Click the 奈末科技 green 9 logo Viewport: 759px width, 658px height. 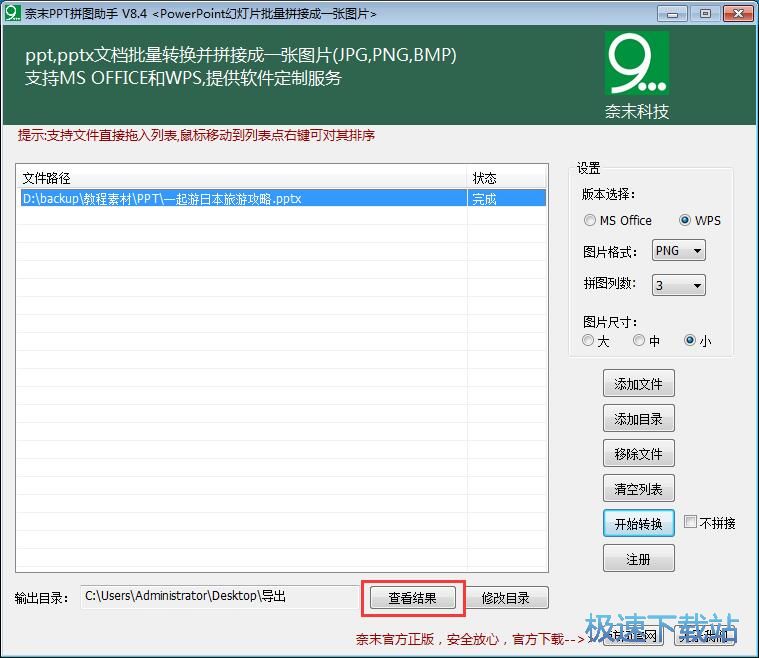pos(637,63)
